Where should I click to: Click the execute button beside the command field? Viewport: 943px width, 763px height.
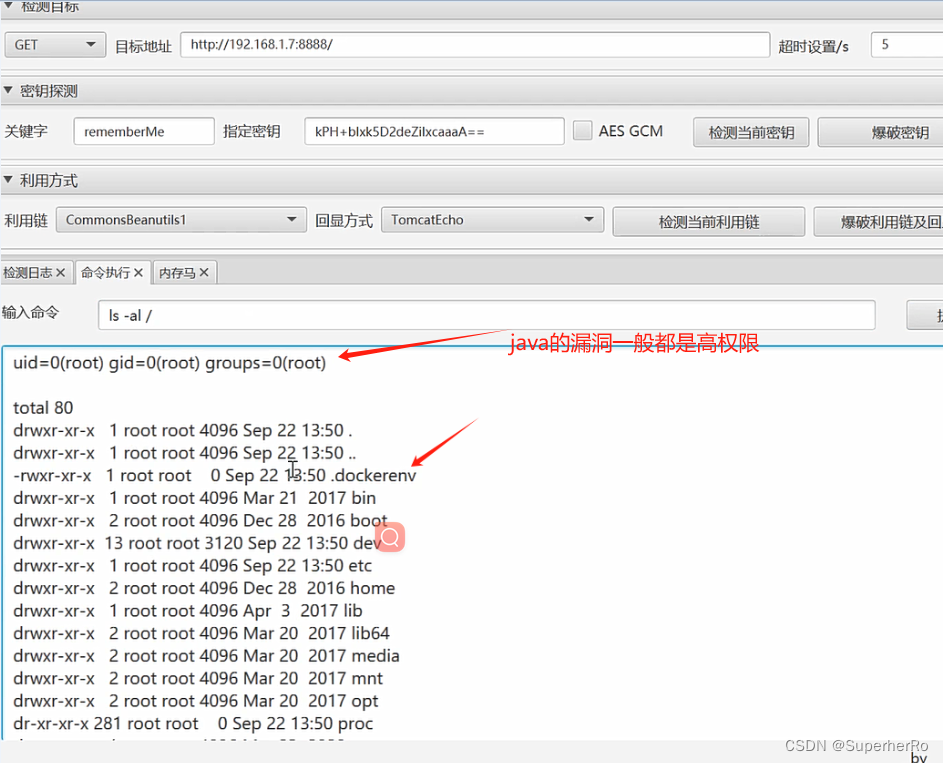(925, 315)
